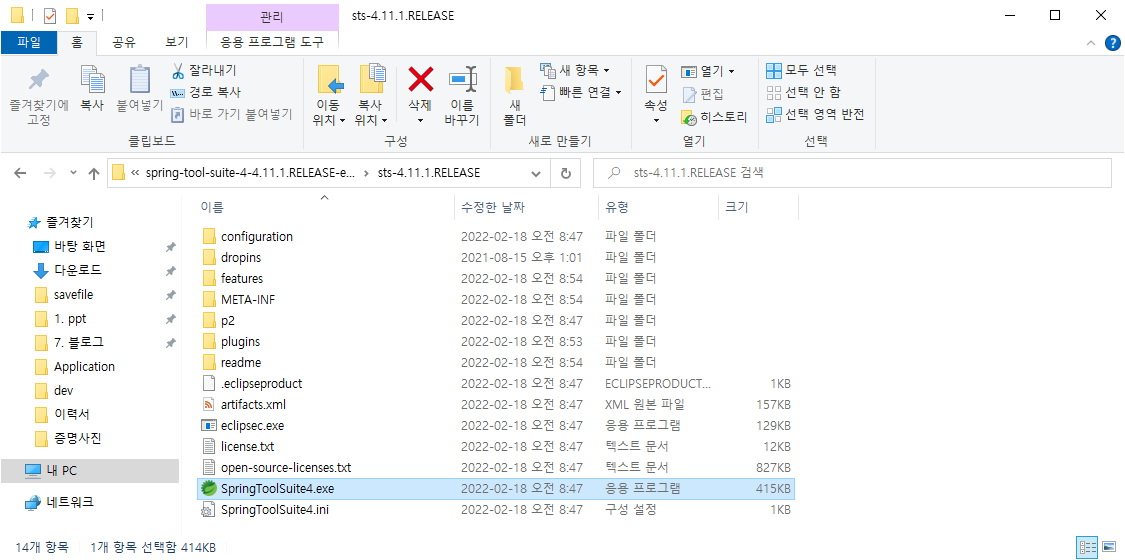Viewport: 1125px width, 560px height.
Task: Click Copy path (경로 복사)
Action: click(205, 92)
